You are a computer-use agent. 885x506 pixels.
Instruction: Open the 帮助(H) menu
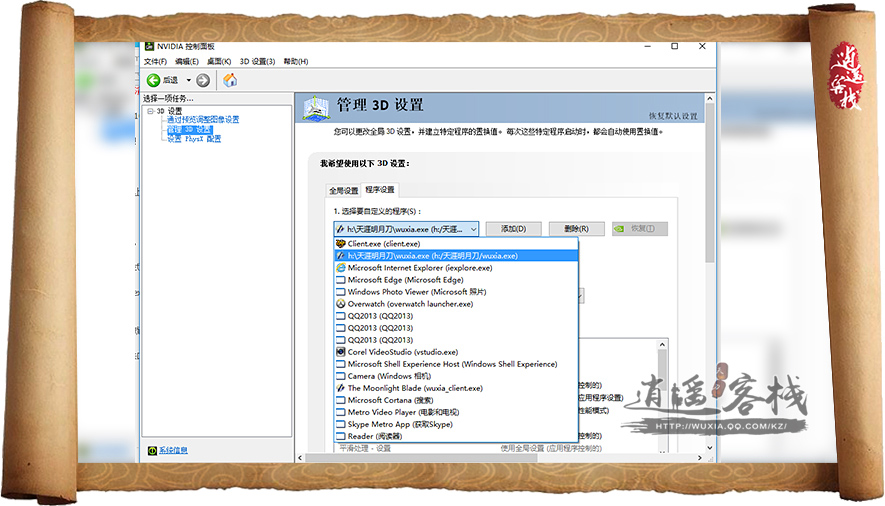tap(296, 61)
